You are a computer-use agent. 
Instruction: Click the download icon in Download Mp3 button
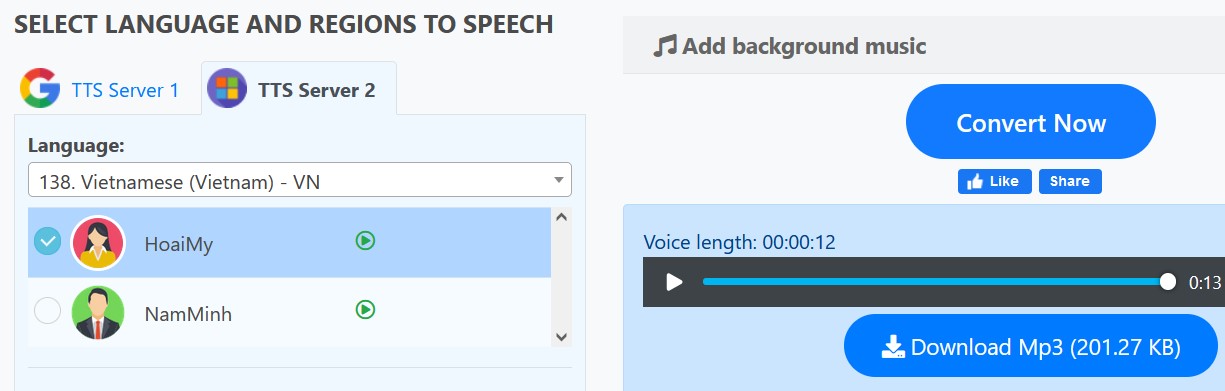point(893,347)
